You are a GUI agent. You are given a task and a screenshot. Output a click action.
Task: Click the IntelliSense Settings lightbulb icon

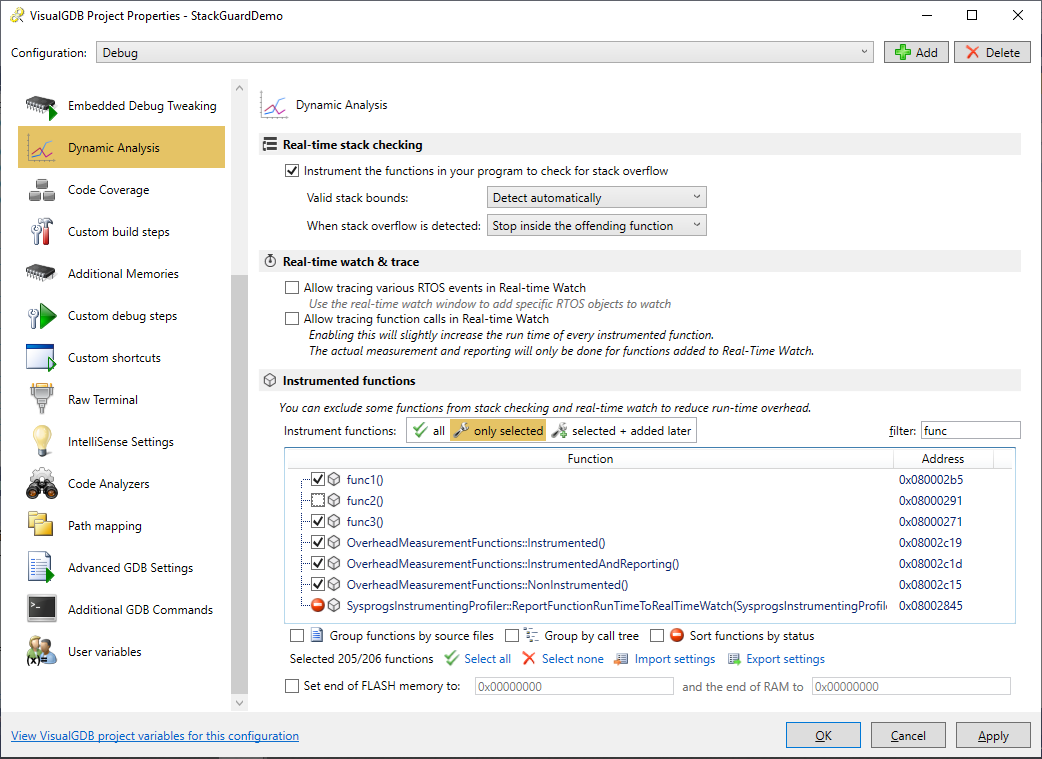click(41, 442)
